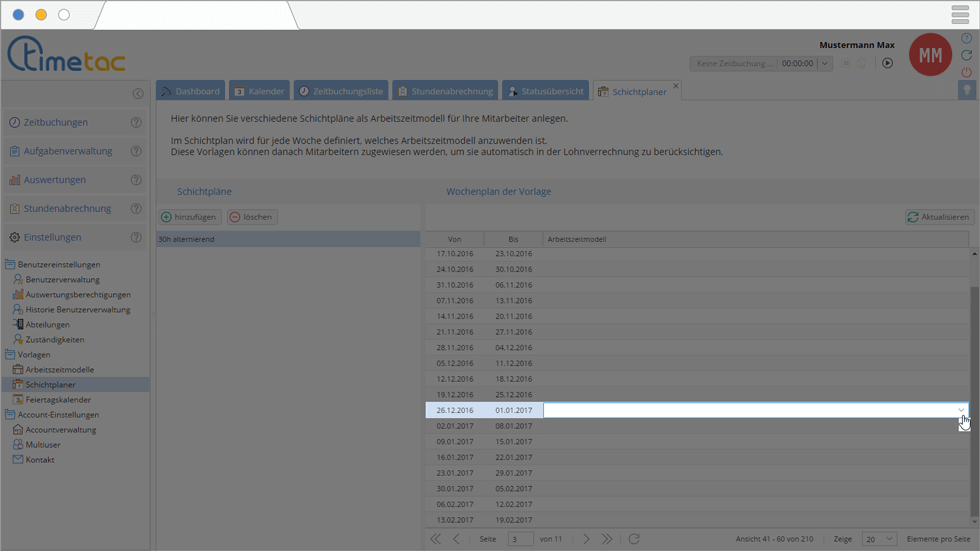
Task: Click the lightbulb tips icon
Action: point(966,90)
